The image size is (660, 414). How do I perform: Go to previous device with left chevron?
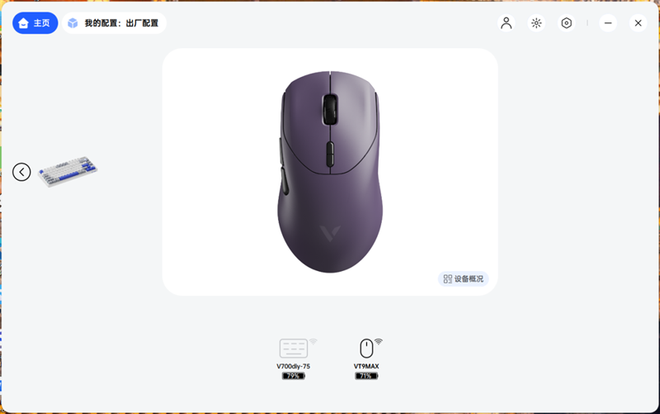(21, 172)
